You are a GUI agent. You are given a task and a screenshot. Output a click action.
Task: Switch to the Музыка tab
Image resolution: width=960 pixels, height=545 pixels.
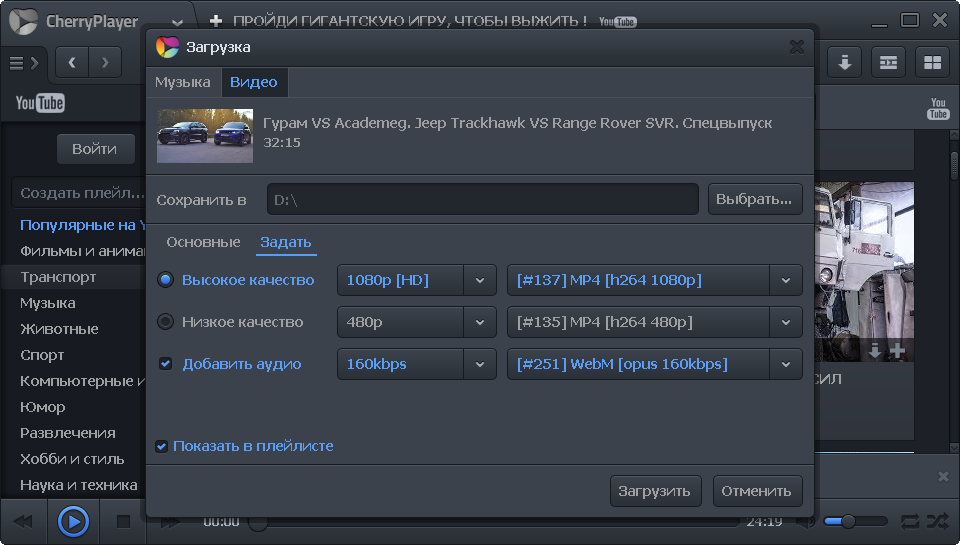(x=182, y=82)
